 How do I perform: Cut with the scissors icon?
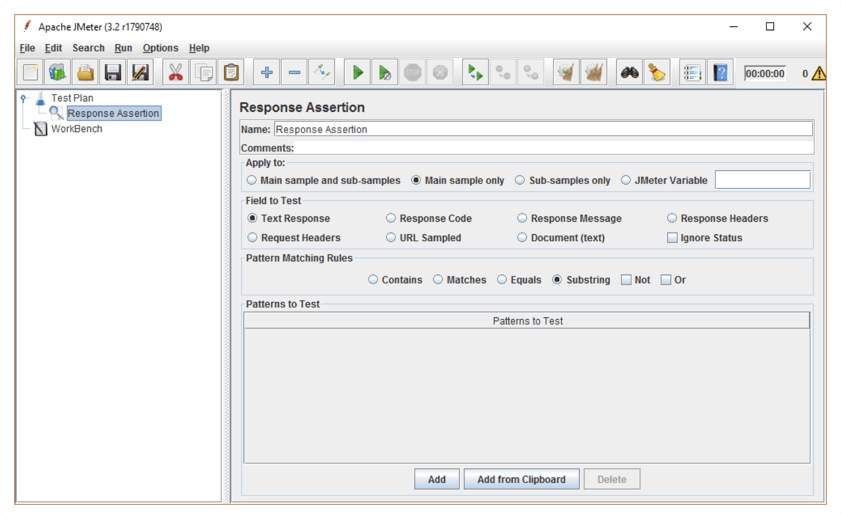click(175, 72)
